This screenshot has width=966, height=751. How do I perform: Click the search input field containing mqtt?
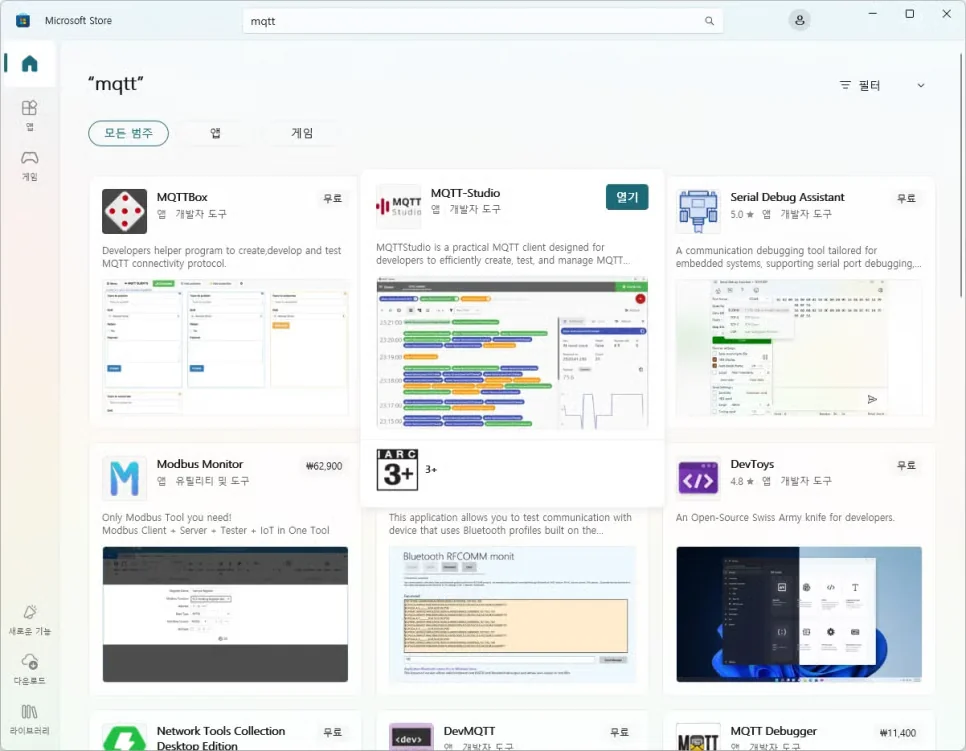(x=482, y=21)
